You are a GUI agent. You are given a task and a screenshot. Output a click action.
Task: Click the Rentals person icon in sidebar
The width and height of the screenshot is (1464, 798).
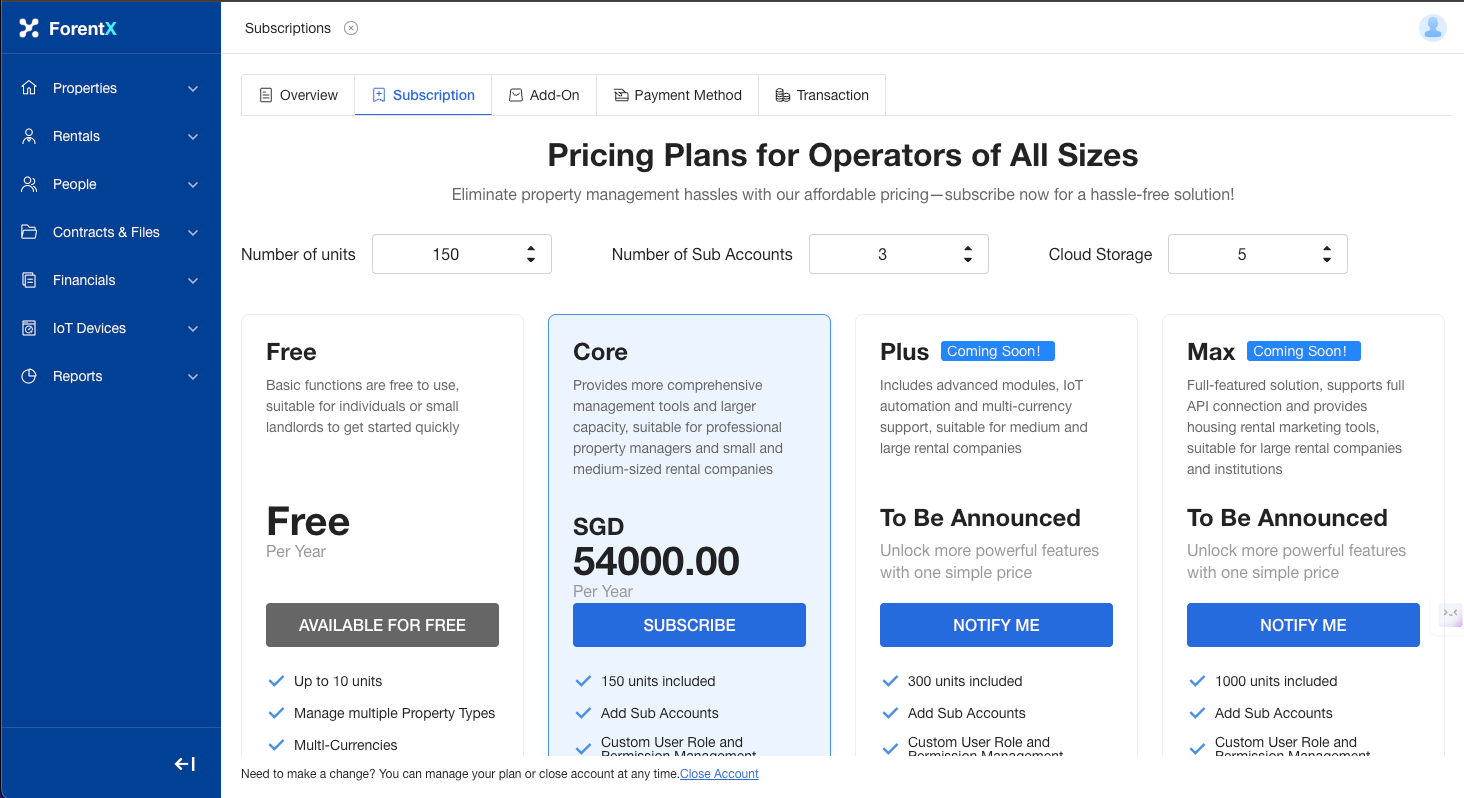coord(29,136)
